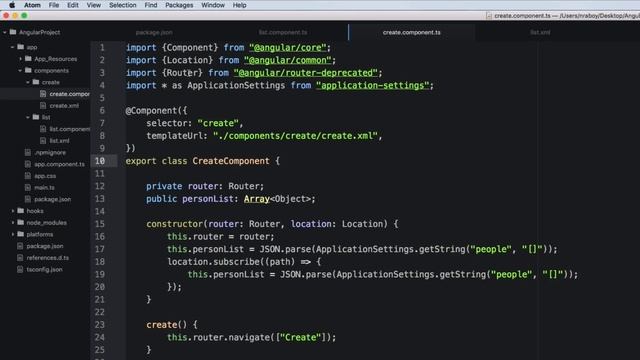Collapse the create folder chevron

28,82
